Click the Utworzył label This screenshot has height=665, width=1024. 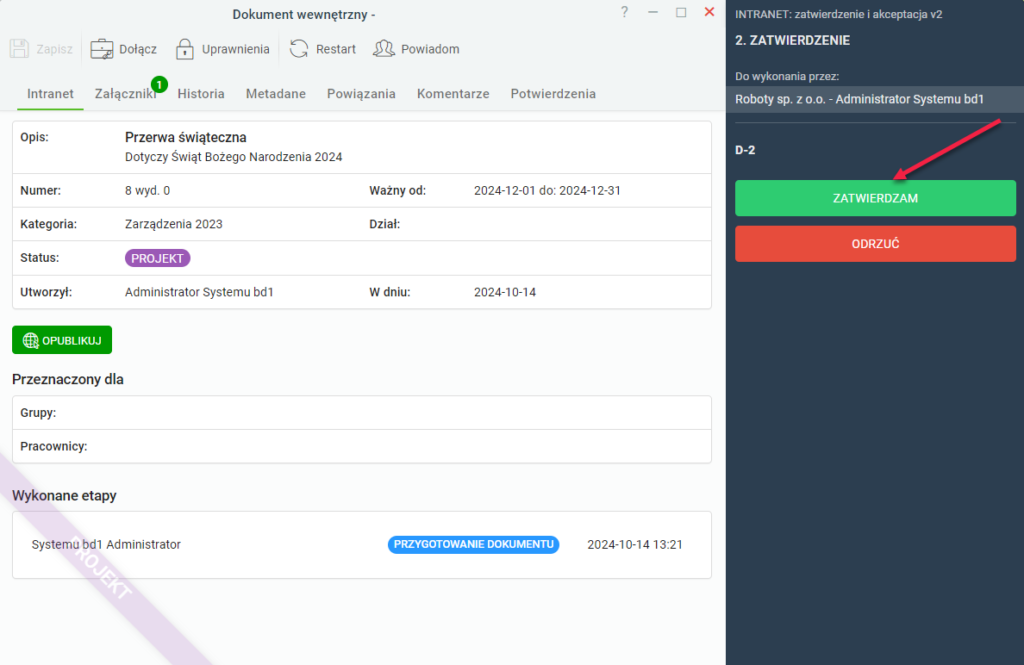[46, 292]
